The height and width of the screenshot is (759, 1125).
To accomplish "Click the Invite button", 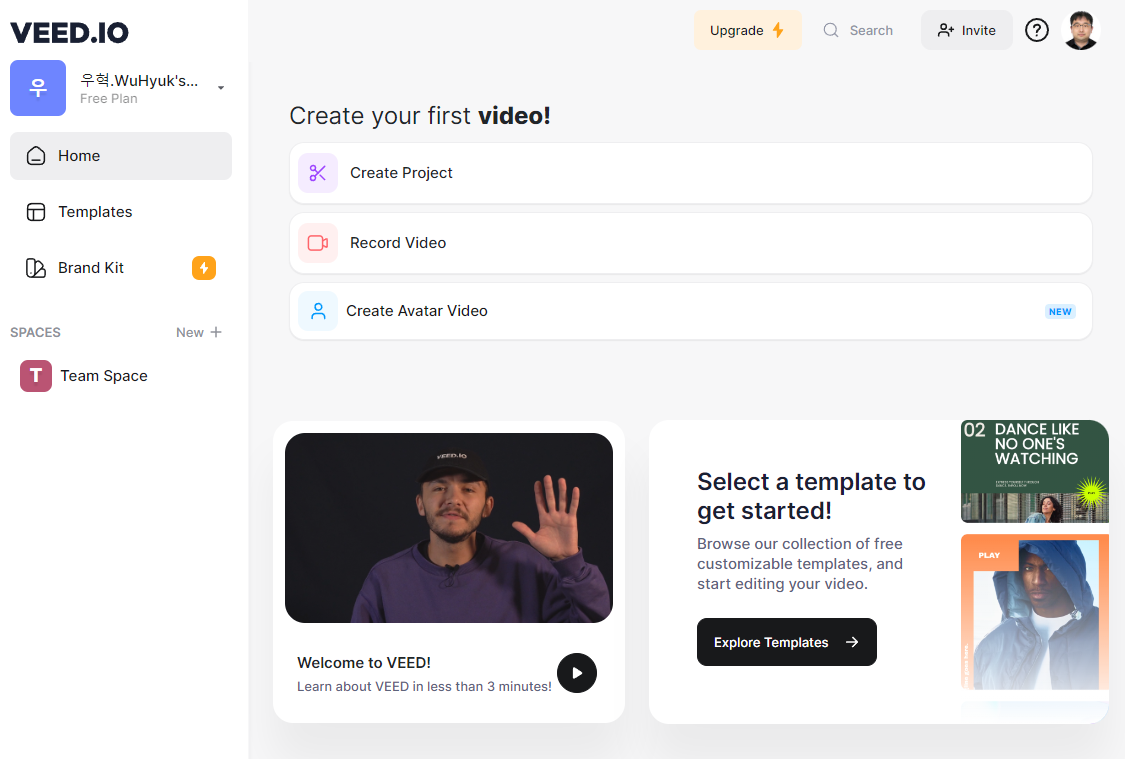I will tap(966, 30).
